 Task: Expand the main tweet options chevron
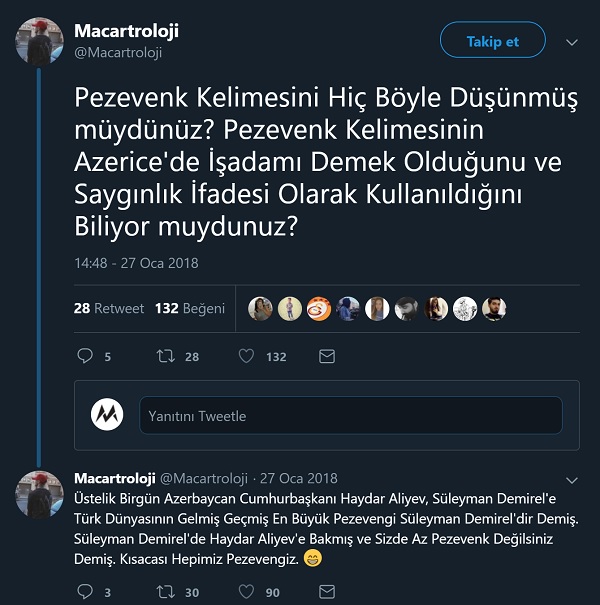click(x=571, y=42)
